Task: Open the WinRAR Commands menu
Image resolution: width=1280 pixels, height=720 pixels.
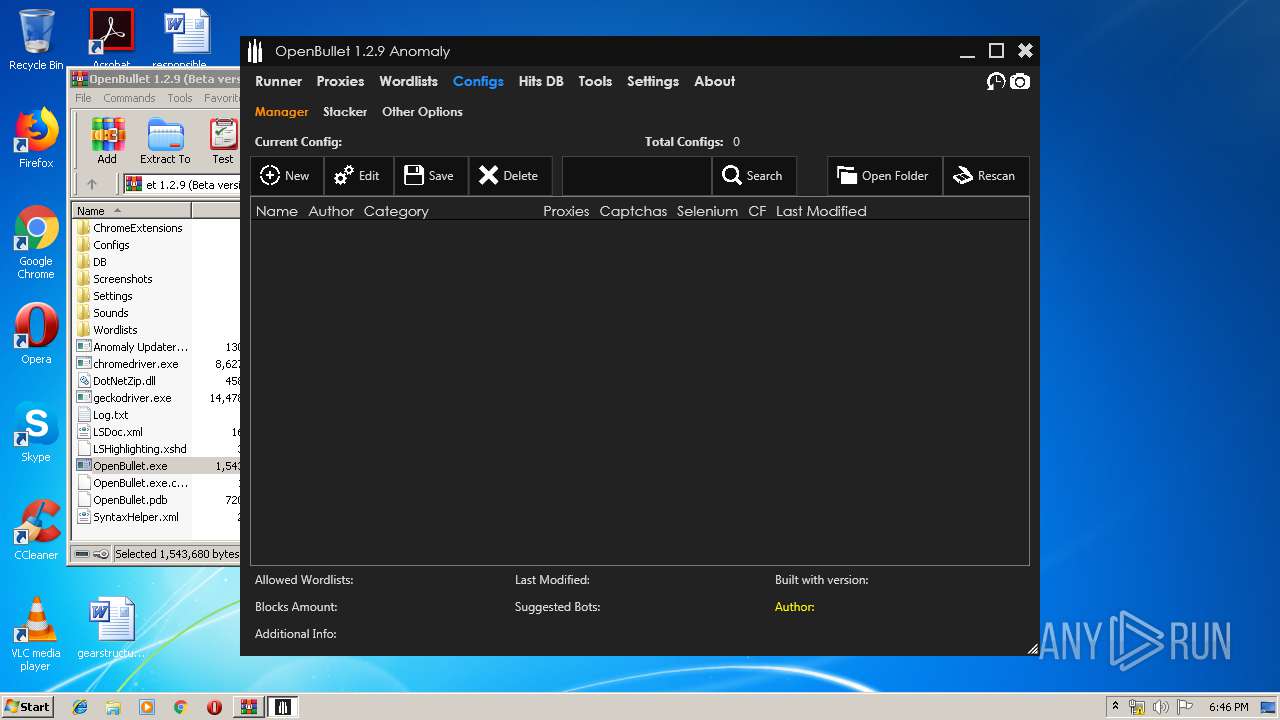Action: [x=129, y=98]
